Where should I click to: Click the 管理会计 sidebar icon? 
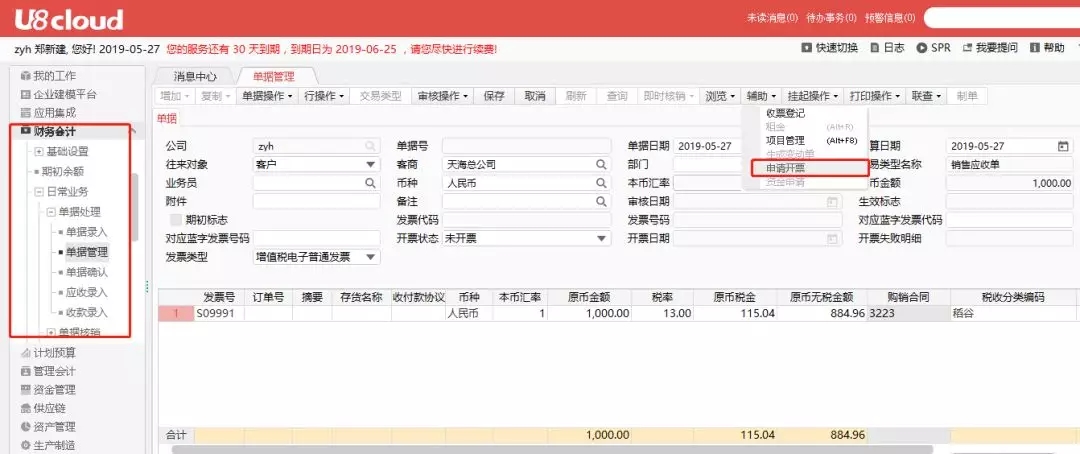[x=26, y=371]
